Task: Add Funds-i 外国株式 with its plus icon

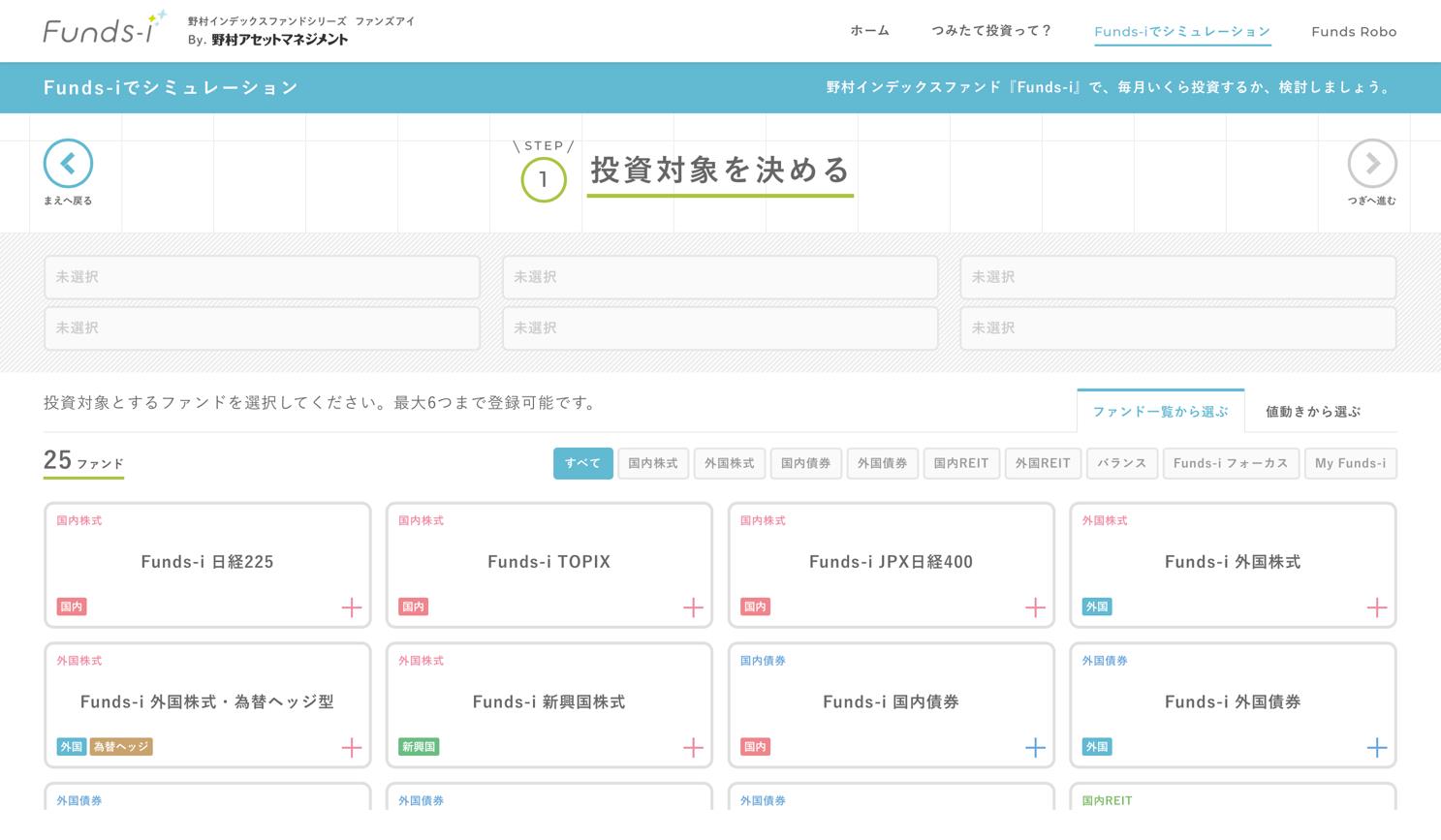Action: pyautogui.click(x=1377, y=607)
